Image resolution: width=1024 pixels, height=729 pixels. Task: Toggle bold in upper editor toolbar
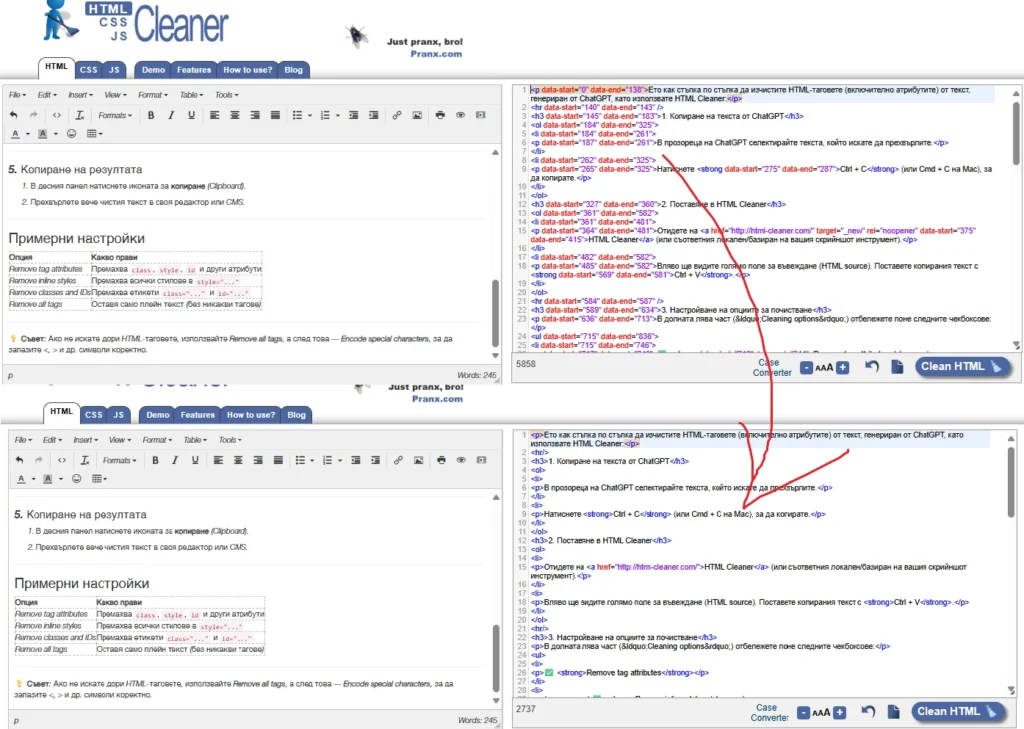tap(151, 115)
